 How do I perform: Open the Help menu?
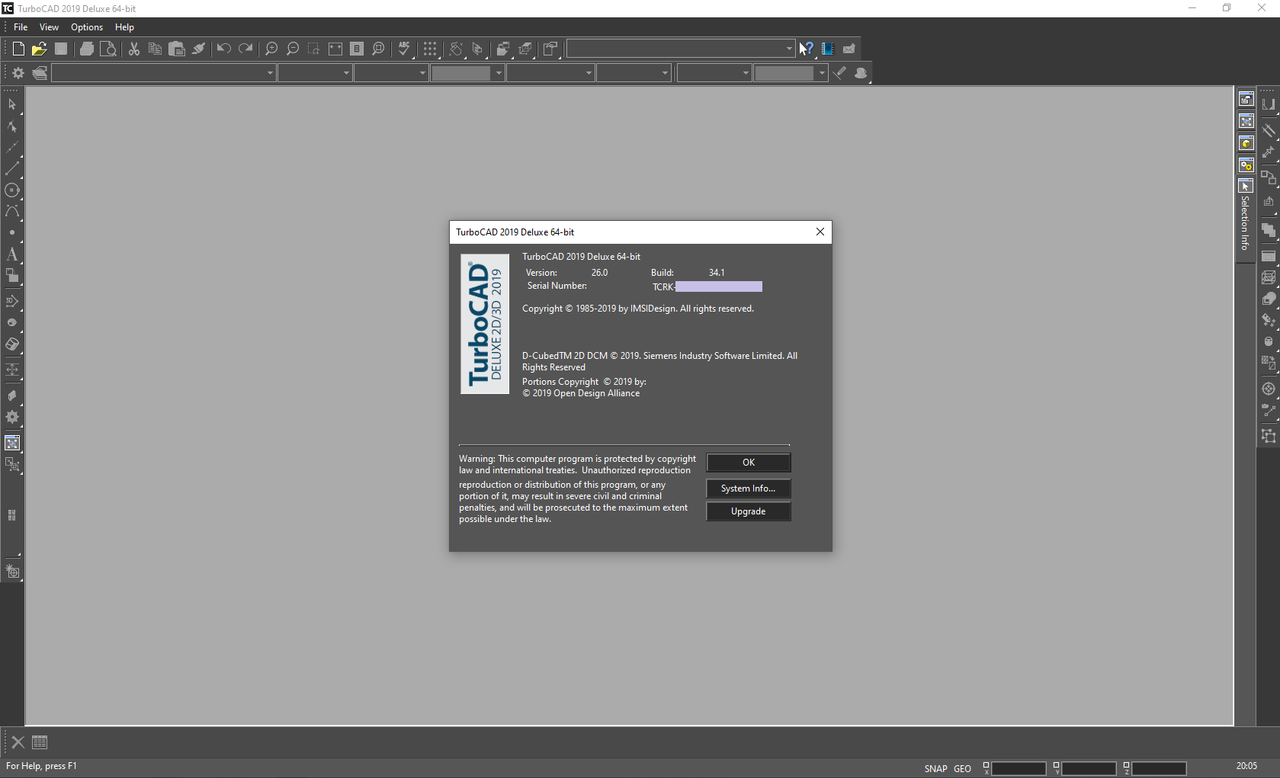pyautogui.click(x=125, y=27)
